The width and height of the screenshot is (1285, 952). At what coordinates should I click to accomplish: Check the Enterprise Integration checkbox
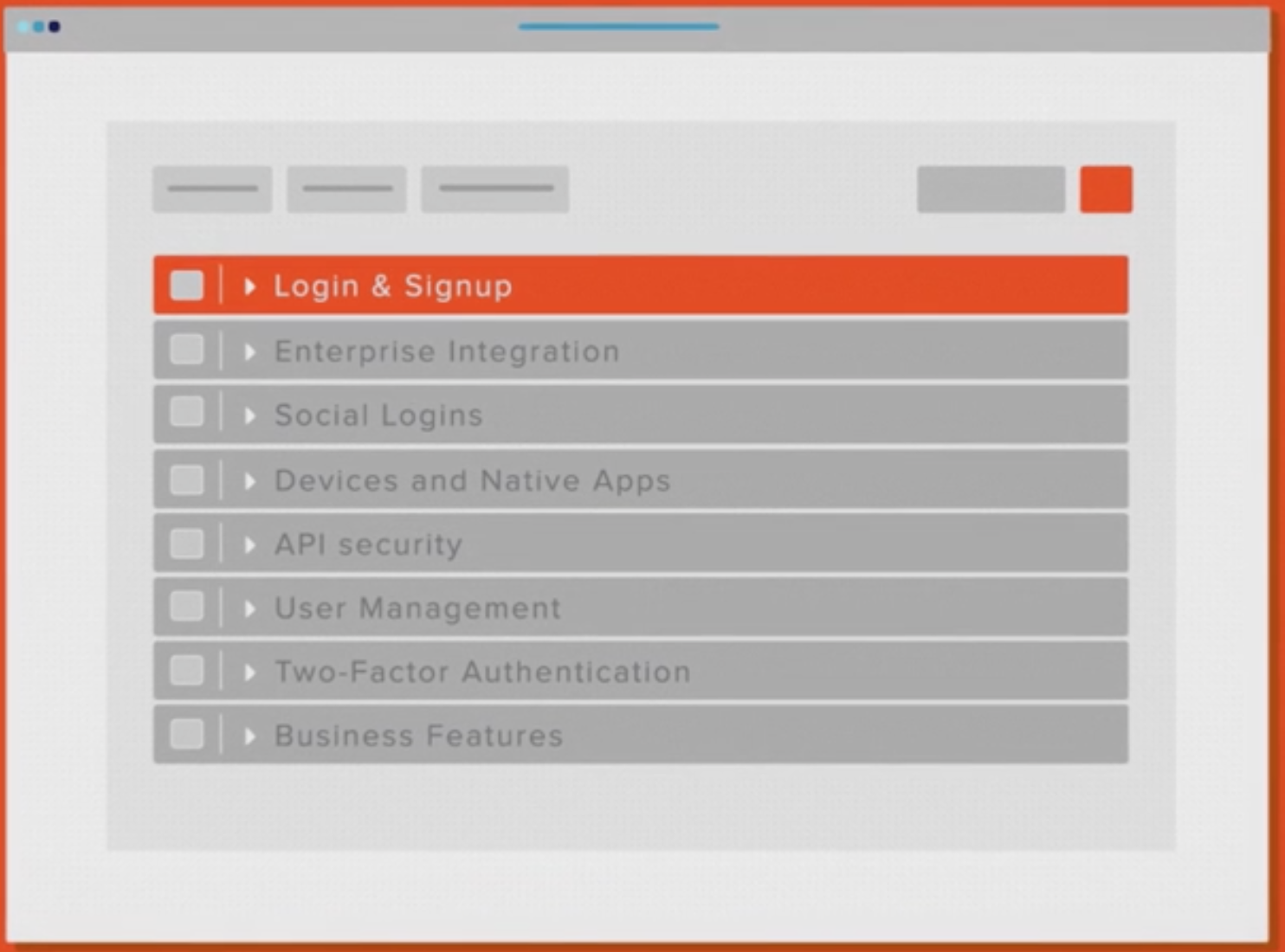[x=187, y=351]
